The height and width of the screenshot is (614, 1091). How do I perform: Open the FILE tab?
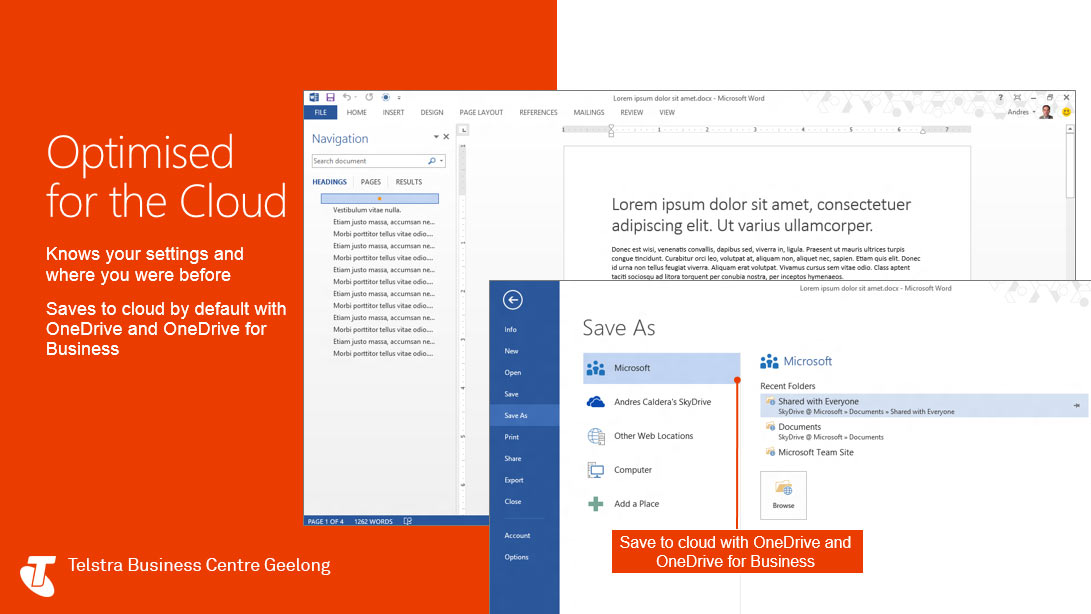pyautogui.click(x=320, y=112)
